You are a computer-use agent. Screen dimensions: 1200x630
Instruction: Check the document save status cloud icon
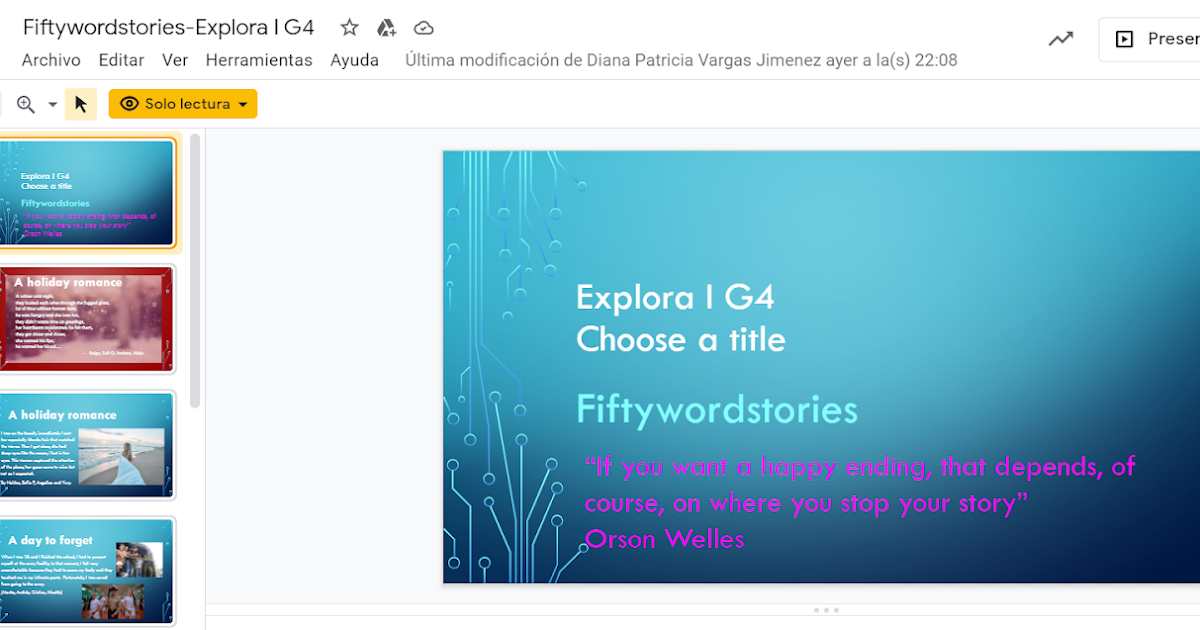(423, 28)
